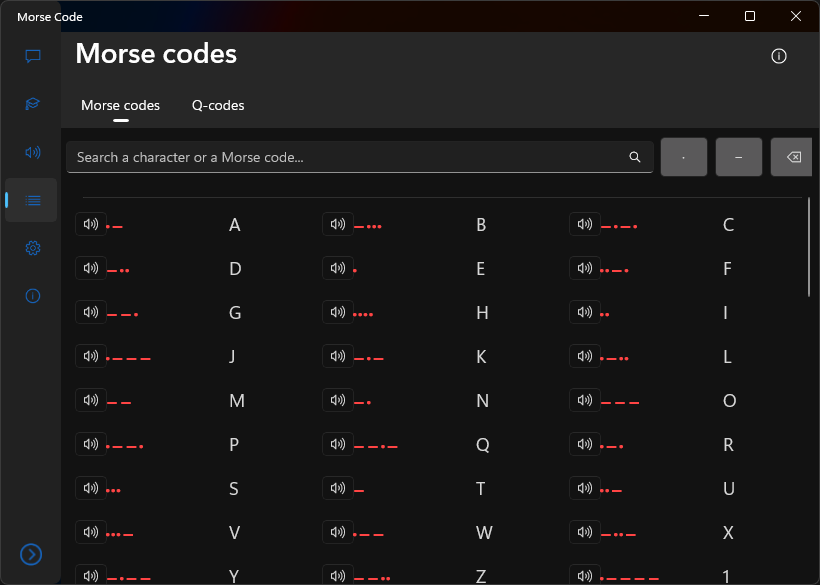Viewport: 820px width, 585px height.
Task: Click the info icon beside the title
Action: tap(779, 56)
